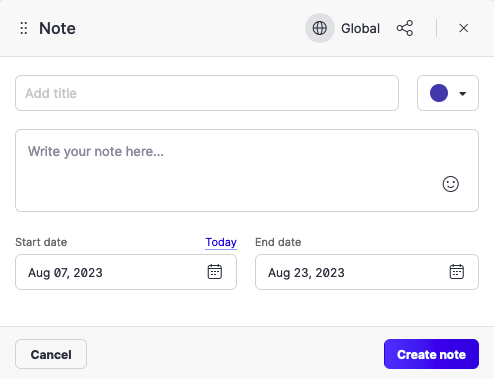Click the Note heading text

coord(57,28)
